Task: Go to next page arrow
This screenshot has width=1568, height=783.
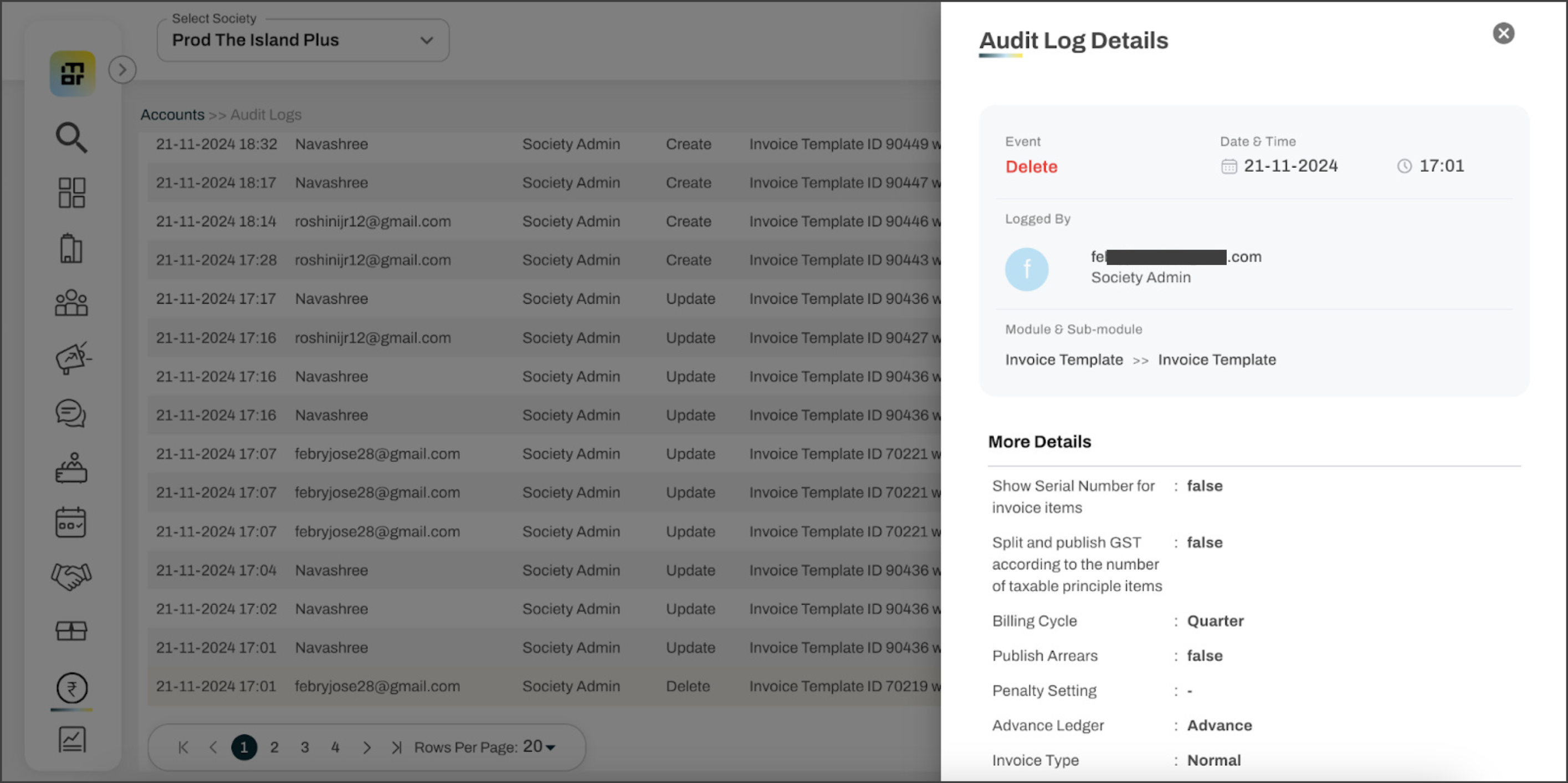Action: (366, 747)
